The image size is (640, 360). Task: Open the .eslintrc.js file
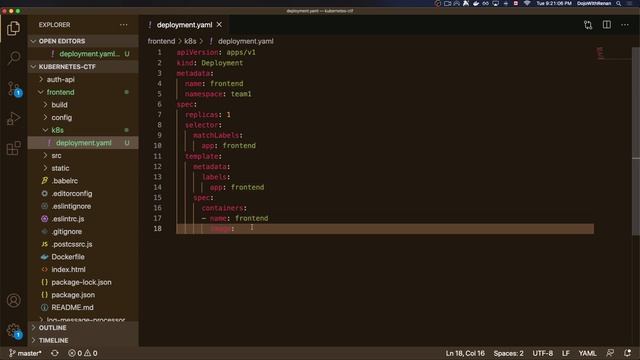click(x=83, y=219)
